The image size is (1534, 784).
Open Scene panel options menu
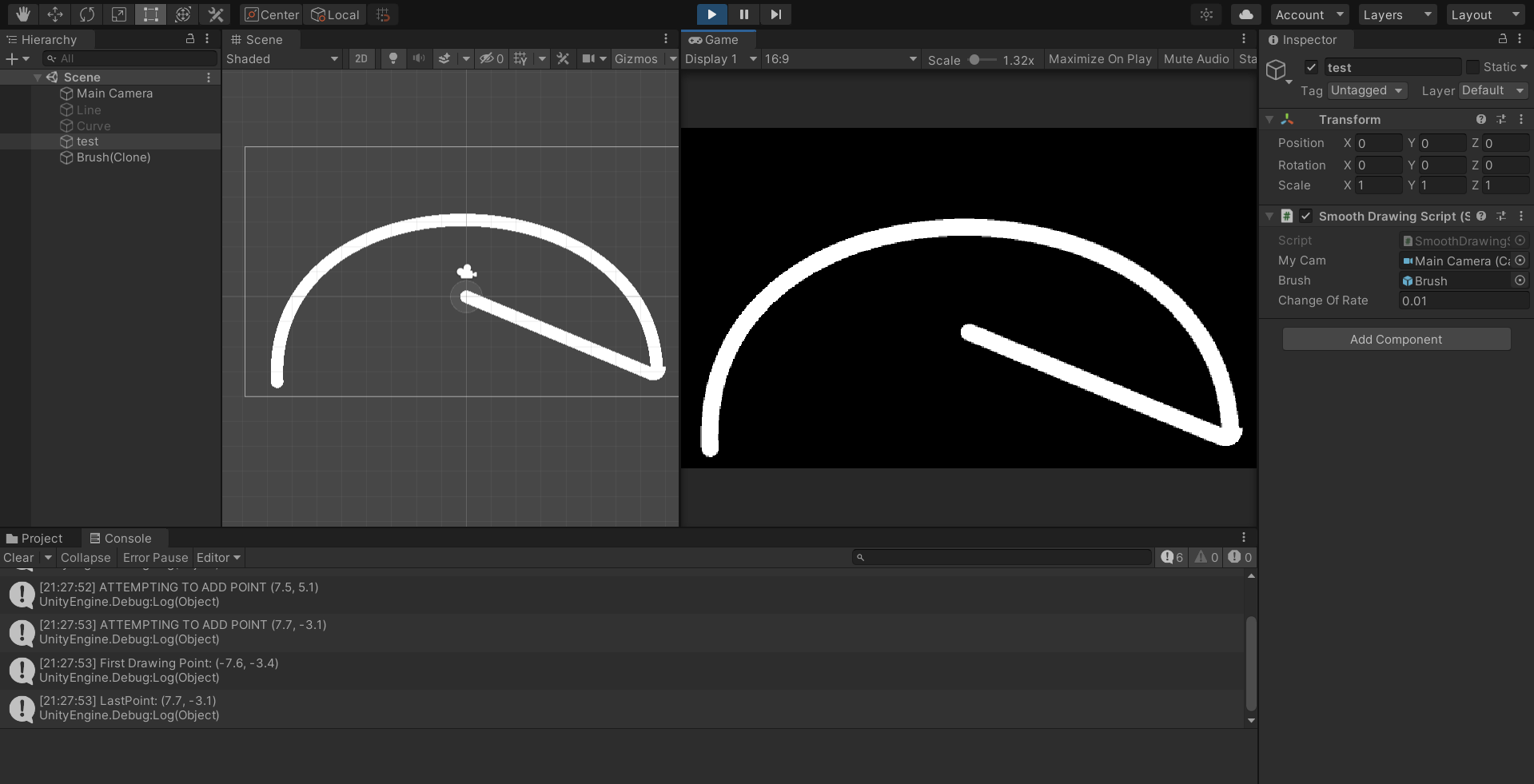pyautogui.click(x=666, y=38)
